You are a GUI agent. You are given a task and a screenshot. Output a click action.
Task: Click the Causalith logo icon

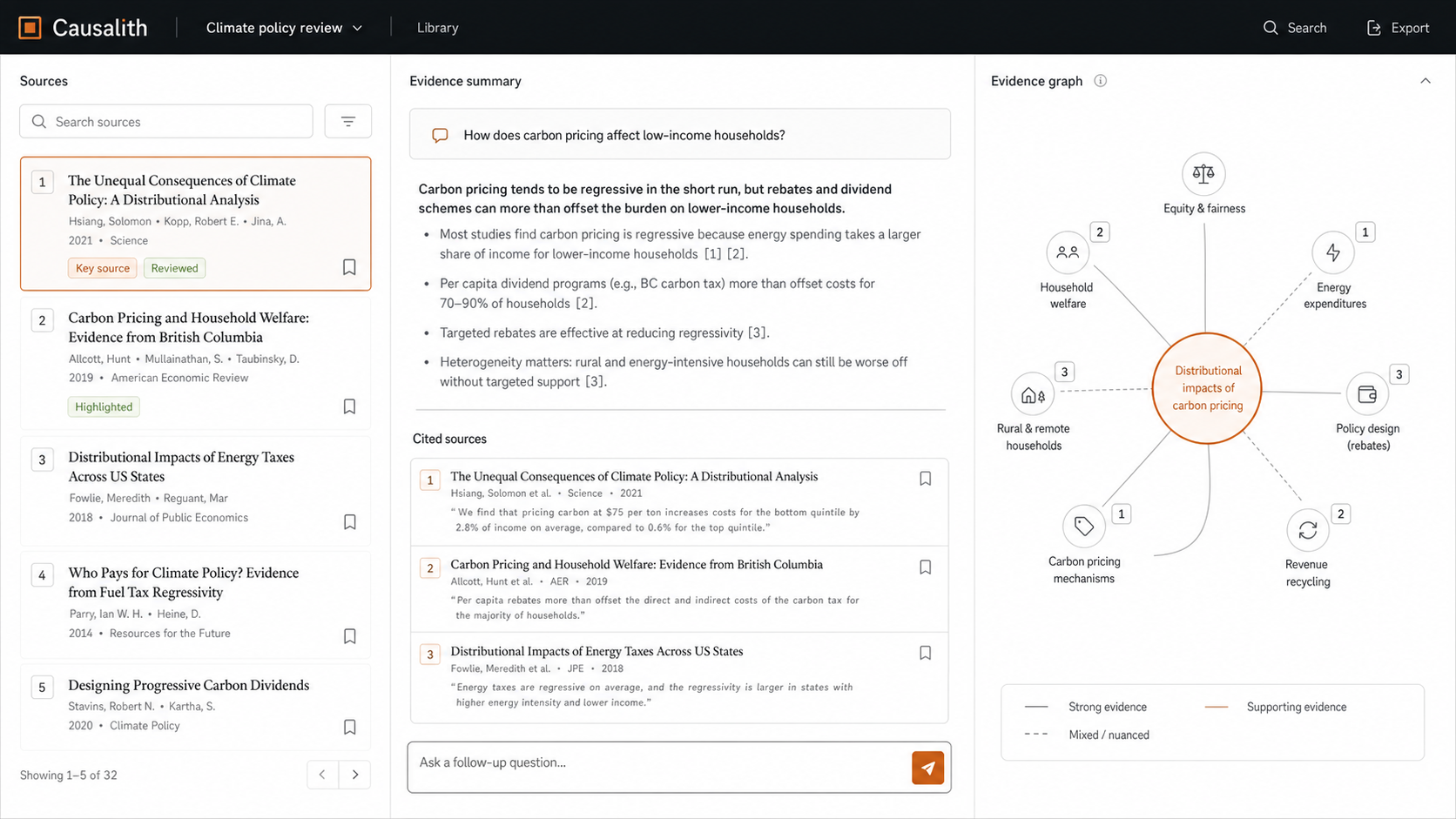30,28
